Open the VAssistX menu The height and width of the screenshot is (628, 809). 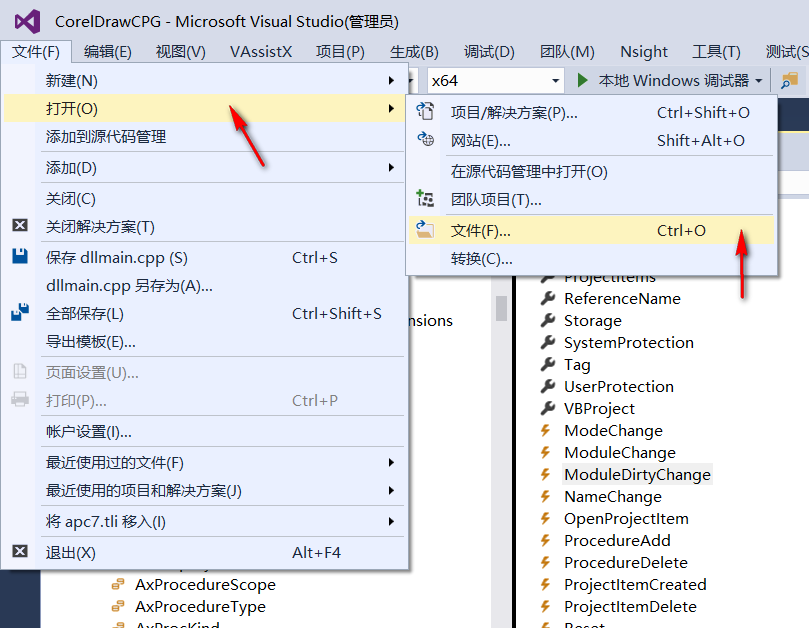tap(261, 52)
